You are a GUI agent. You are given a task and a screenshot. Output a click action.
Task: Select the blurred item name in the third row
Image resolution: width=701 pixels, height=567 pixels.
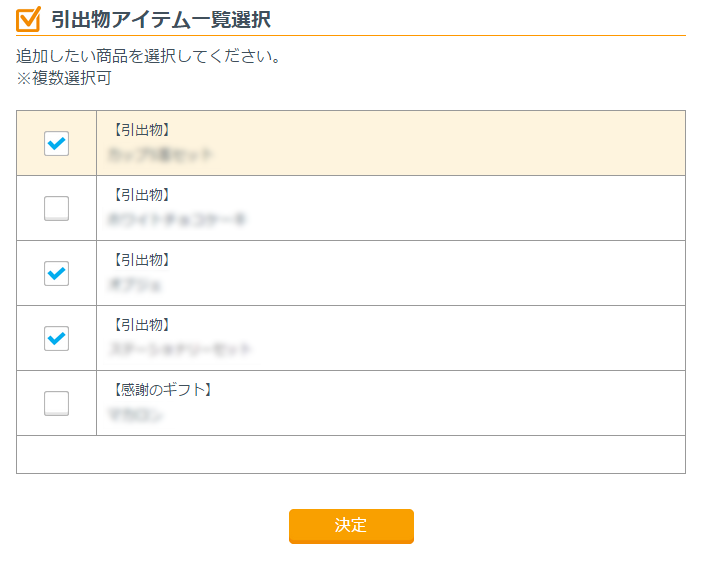pos(135,284)
